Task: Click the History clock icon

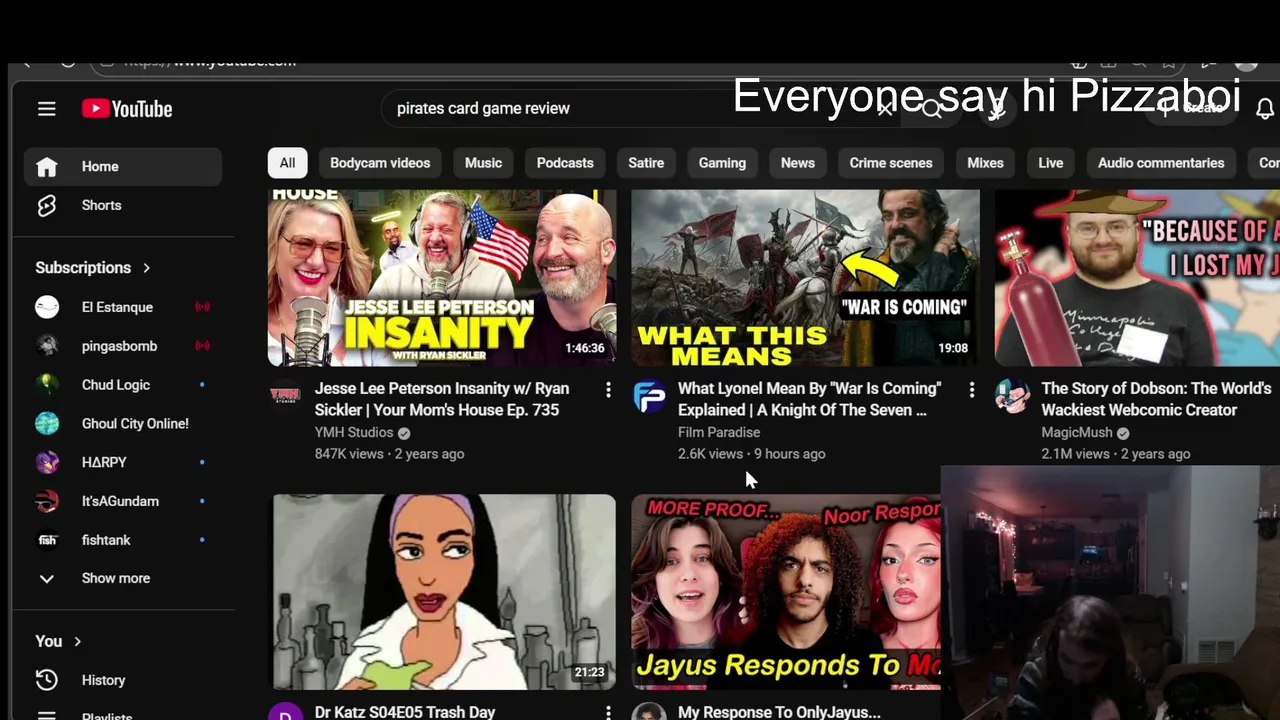Action: tap(47, 680)
